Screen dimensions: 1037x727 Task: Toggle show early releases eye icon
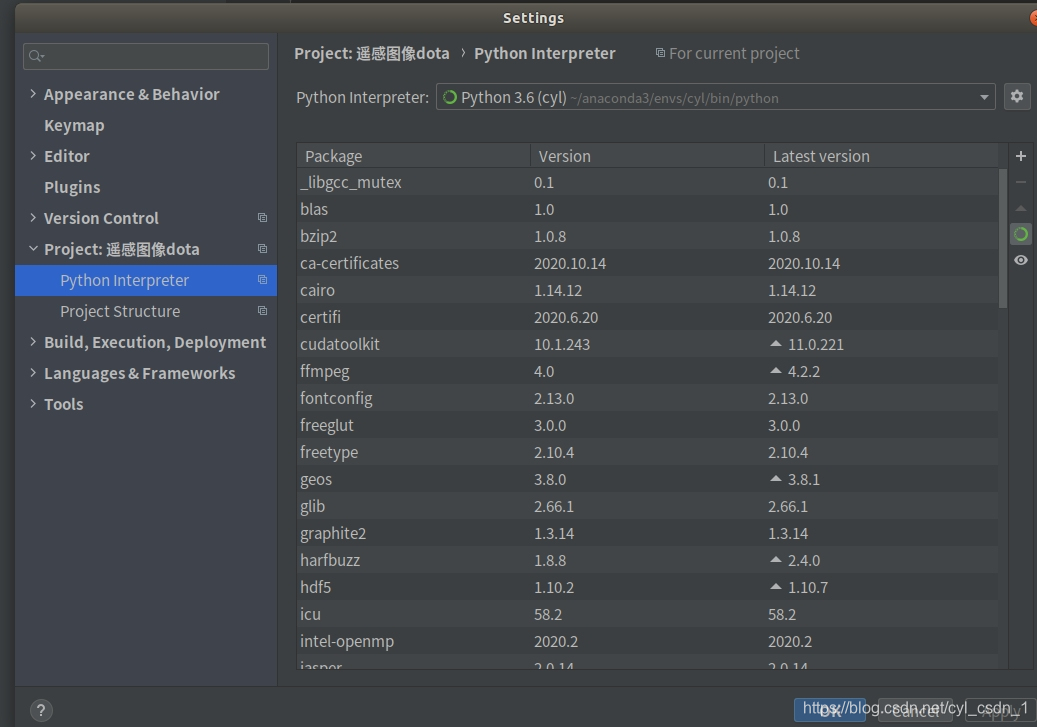[1020, 260]
